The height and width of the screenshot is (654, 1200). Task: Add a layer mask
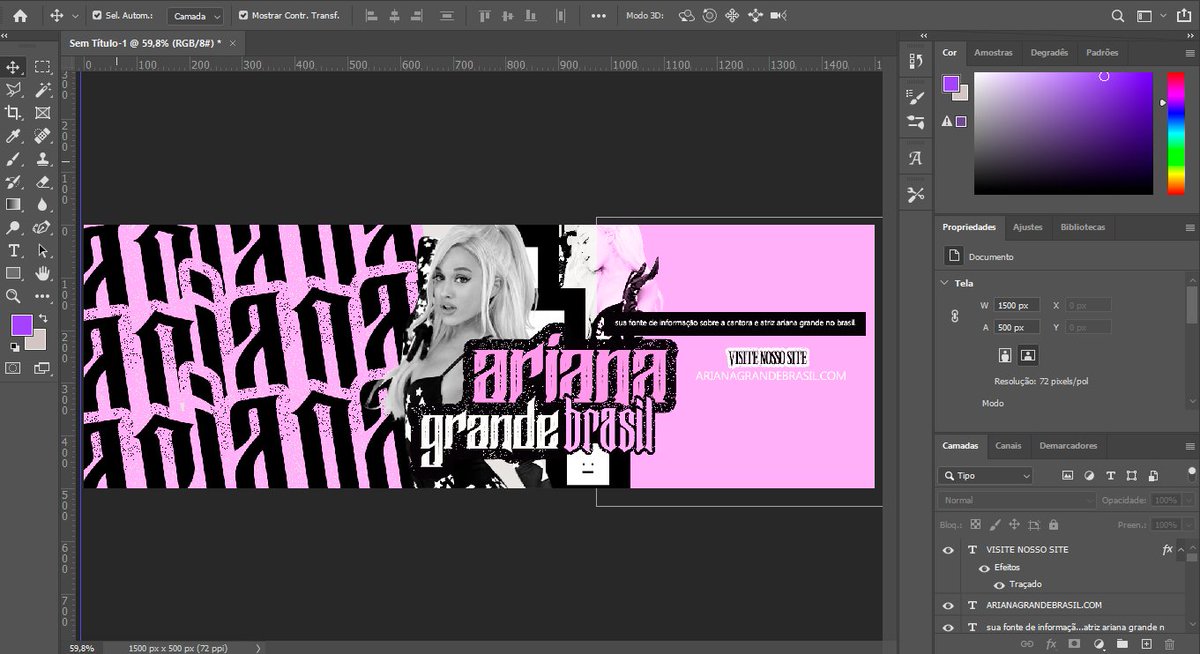tap(1074, 643)
